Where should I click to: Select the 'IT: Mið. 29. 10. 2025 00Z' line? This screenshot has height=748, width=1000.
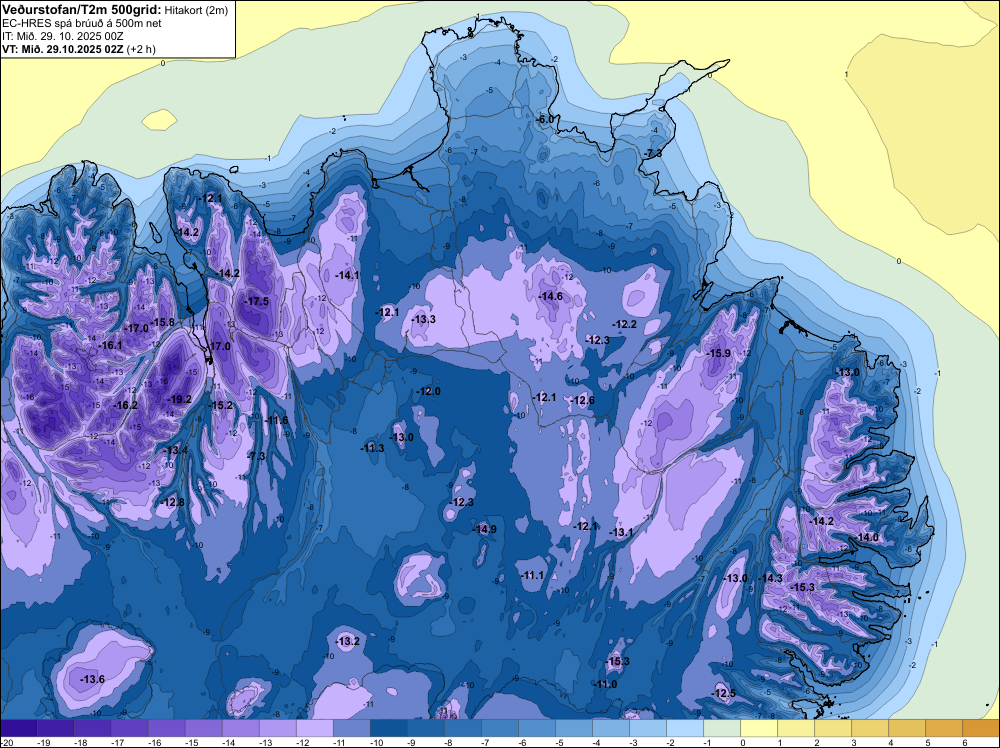click(x=62, y=36)
